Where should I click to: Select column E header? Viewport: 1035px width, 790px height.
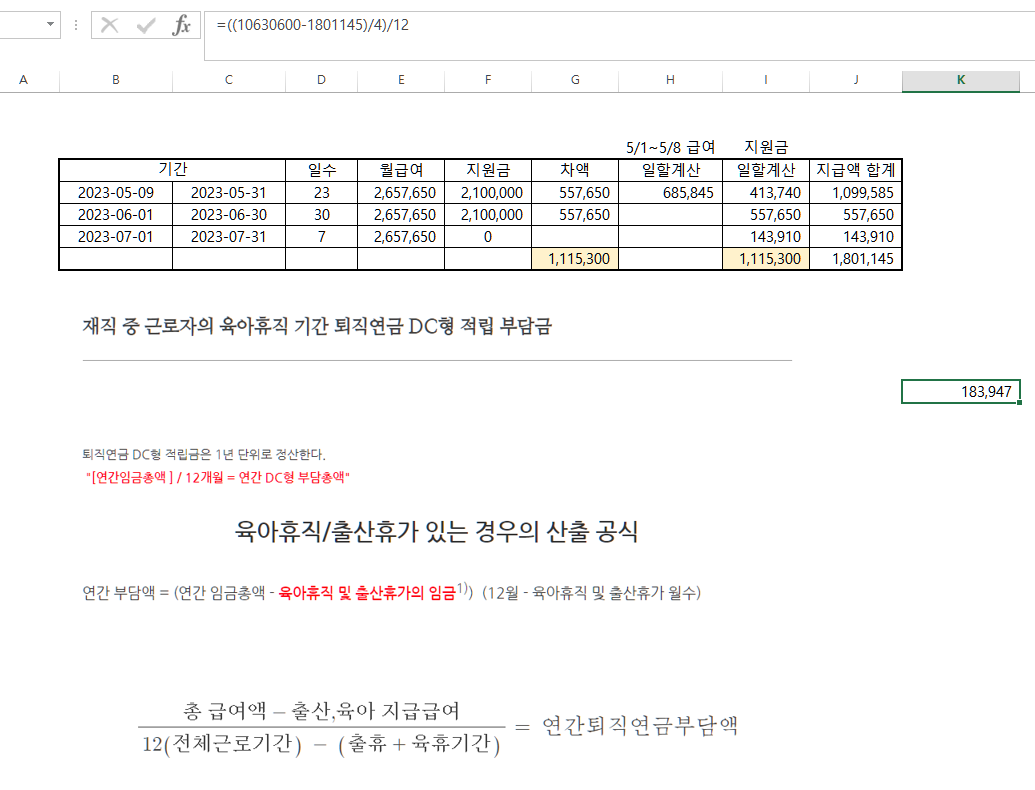tap(400, 80)
